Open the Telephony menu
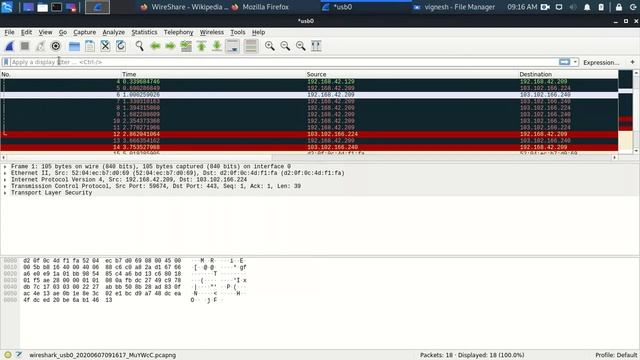 pyautogui.click(x=178, y=32)
